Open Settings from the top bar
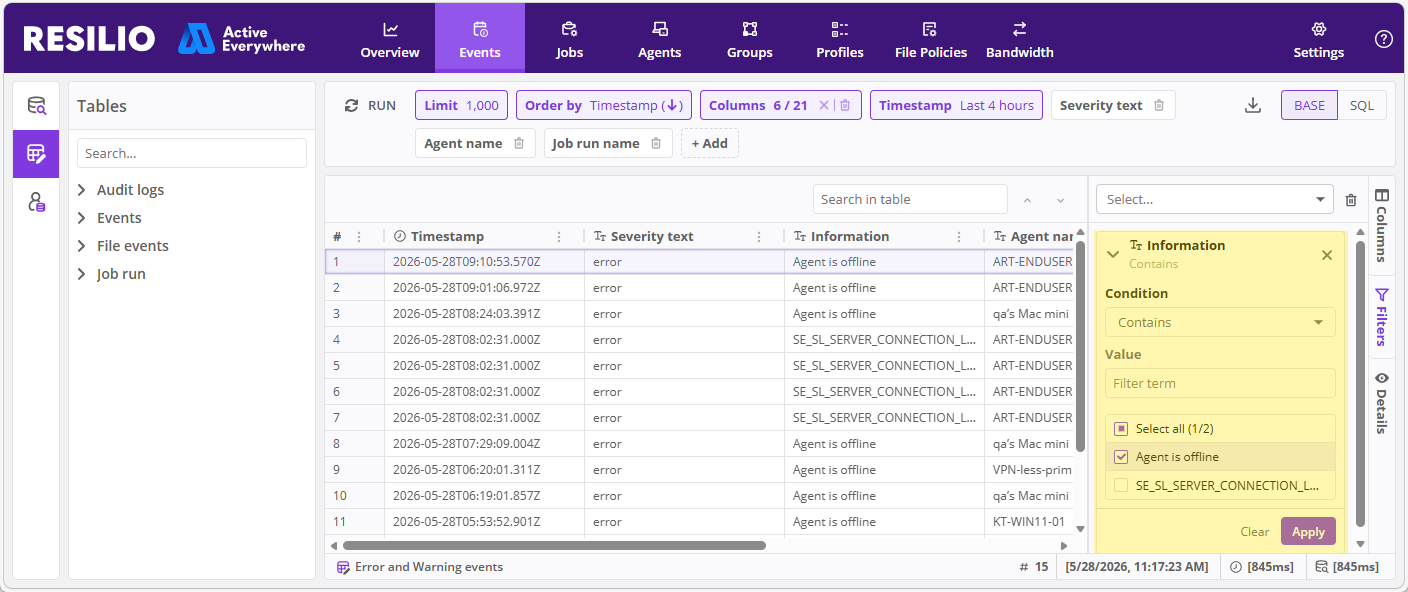1408x592 pixels. [x=1318, y=39]
